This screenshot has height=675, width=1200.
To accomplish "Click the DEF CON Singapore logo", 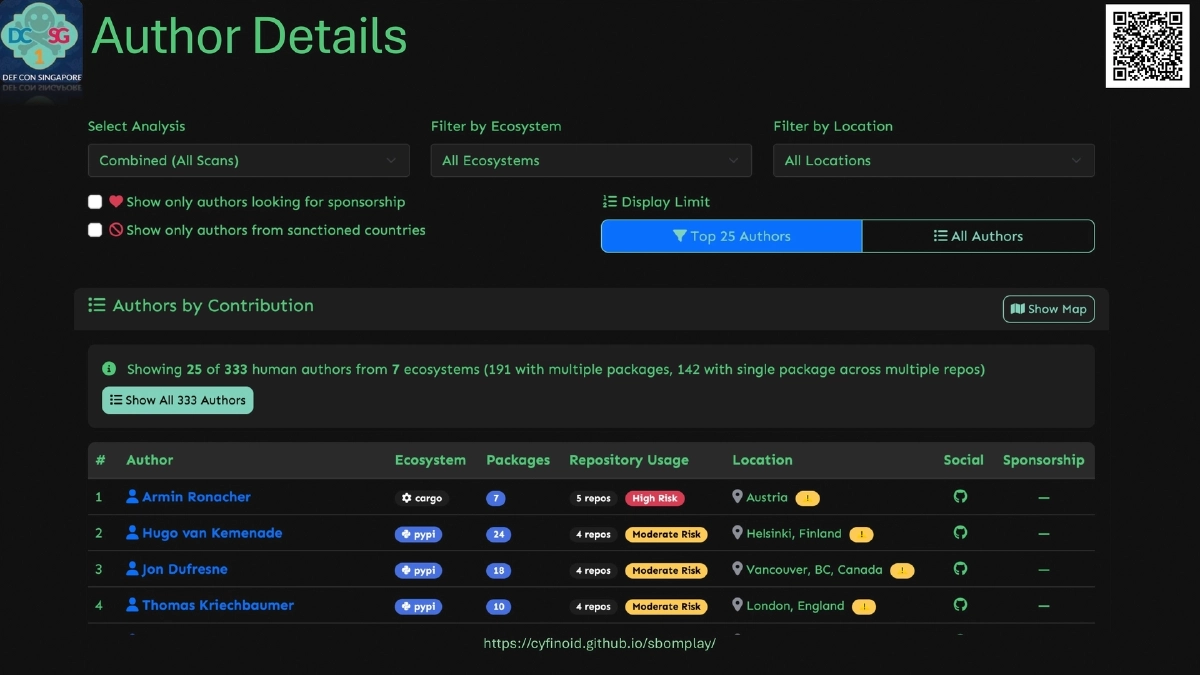I will pyautogui.click(x=42, y=46).
